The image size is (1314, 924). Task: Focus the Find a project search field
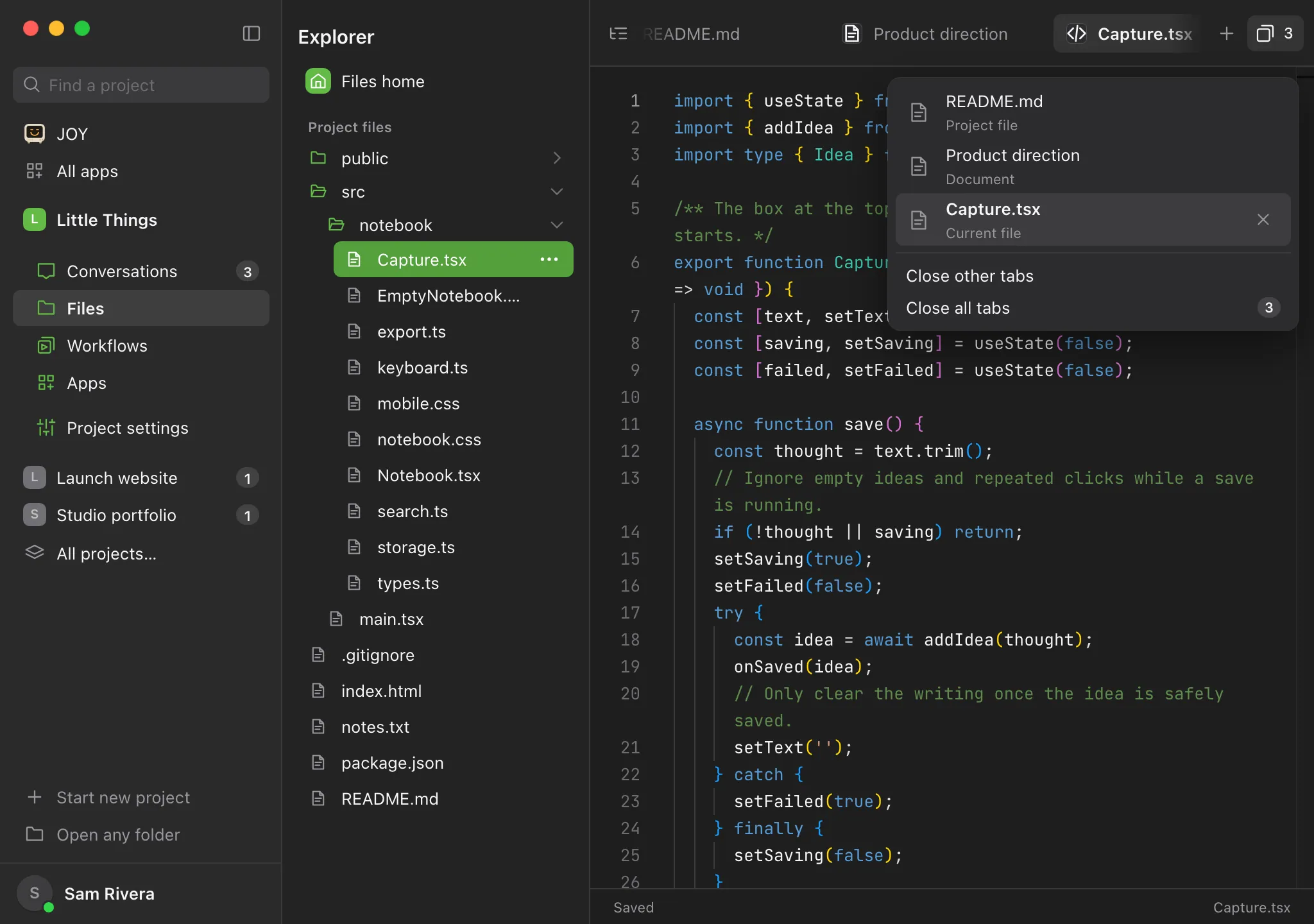tap(141, 85)
